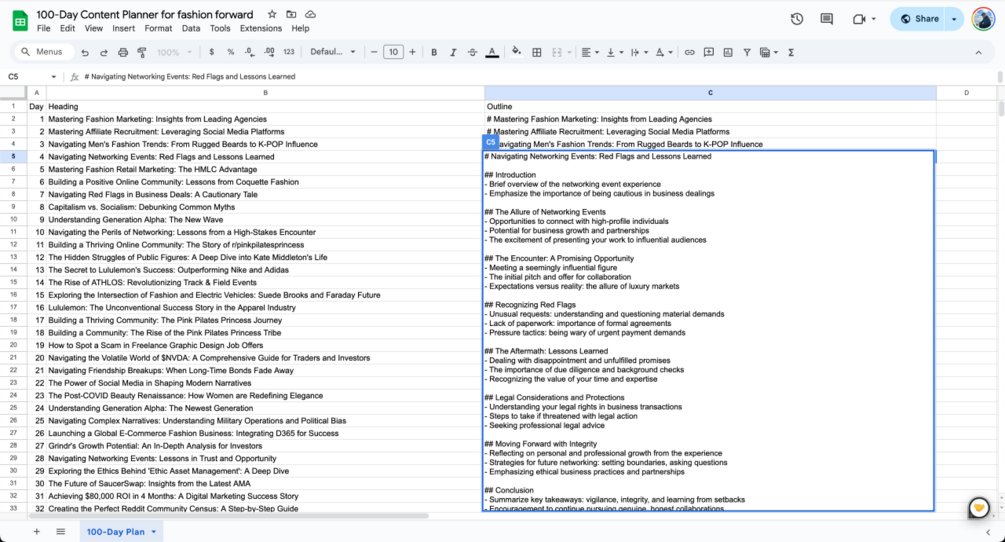Open the zoom 100% dropdown
This screenshot has width=1005, height=542.
[174, 53]
